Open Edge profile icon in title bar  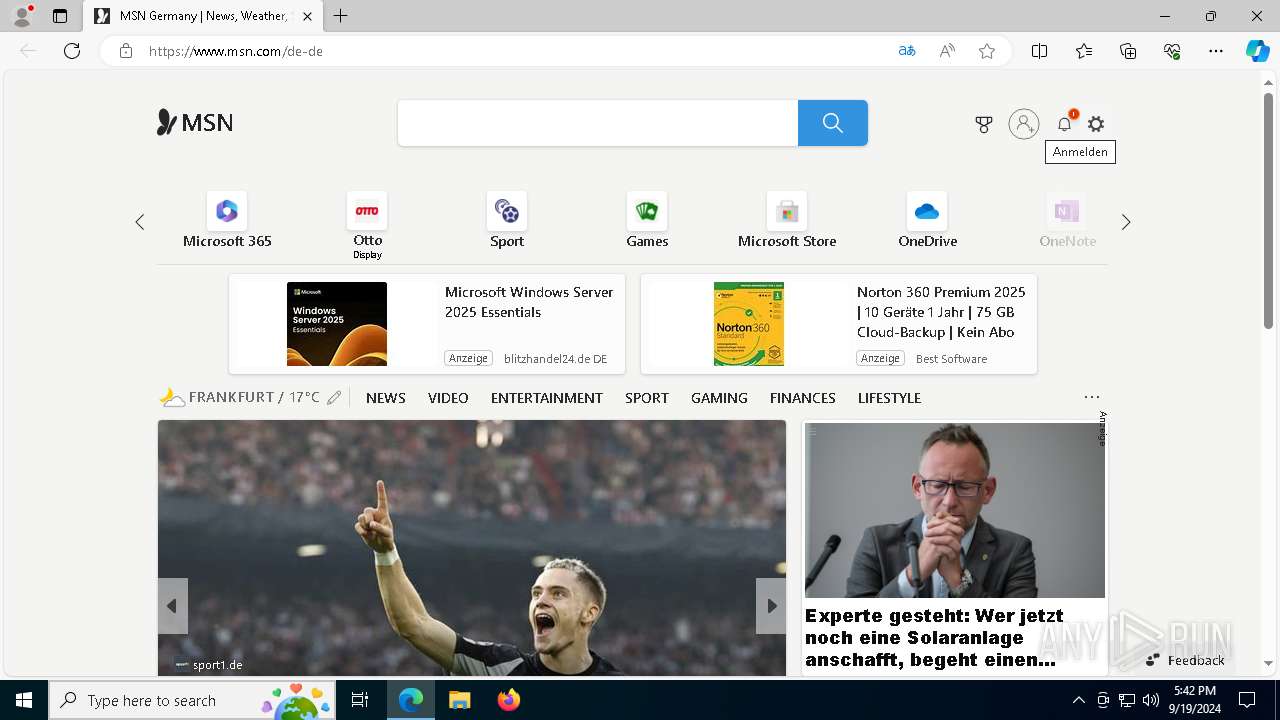21,16
